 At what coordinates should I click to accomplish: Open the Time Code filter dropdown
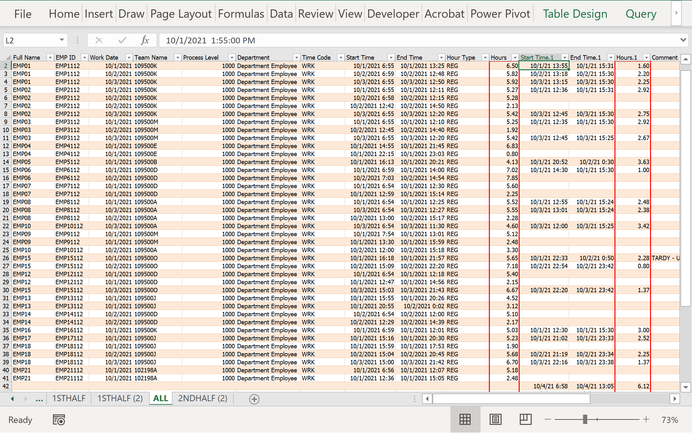click(340, 57)
